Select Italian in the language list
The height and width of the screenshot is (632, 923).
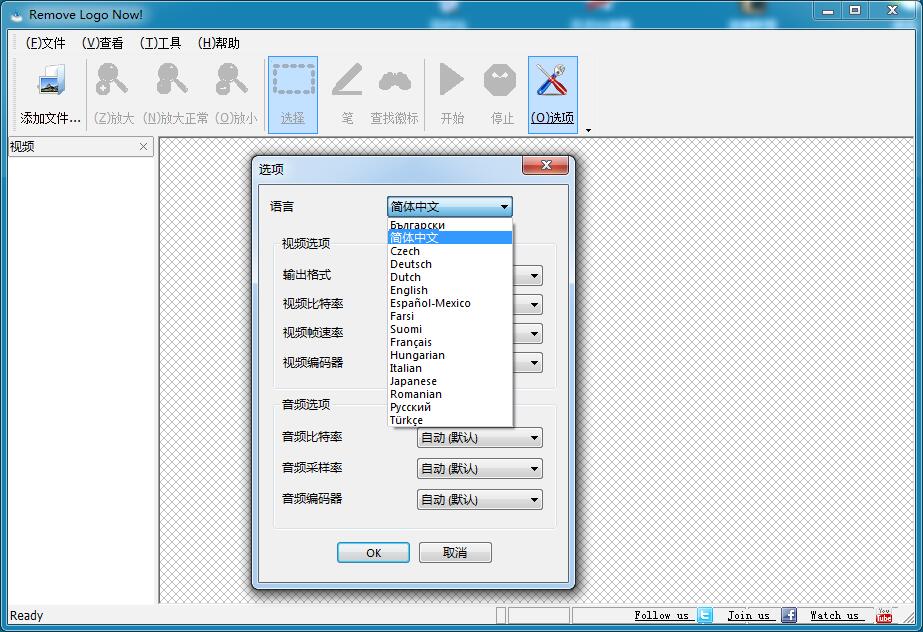tap(450, 368)
